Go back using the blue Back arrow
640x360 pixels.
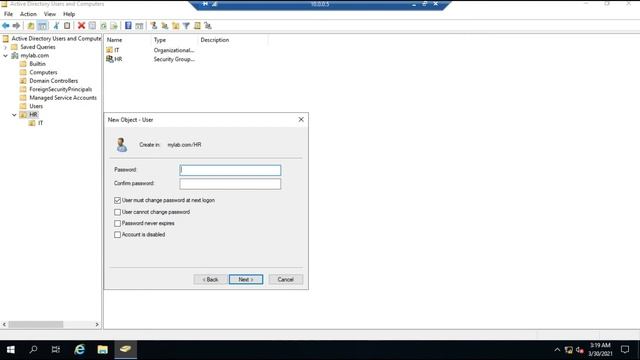point(6,26)
